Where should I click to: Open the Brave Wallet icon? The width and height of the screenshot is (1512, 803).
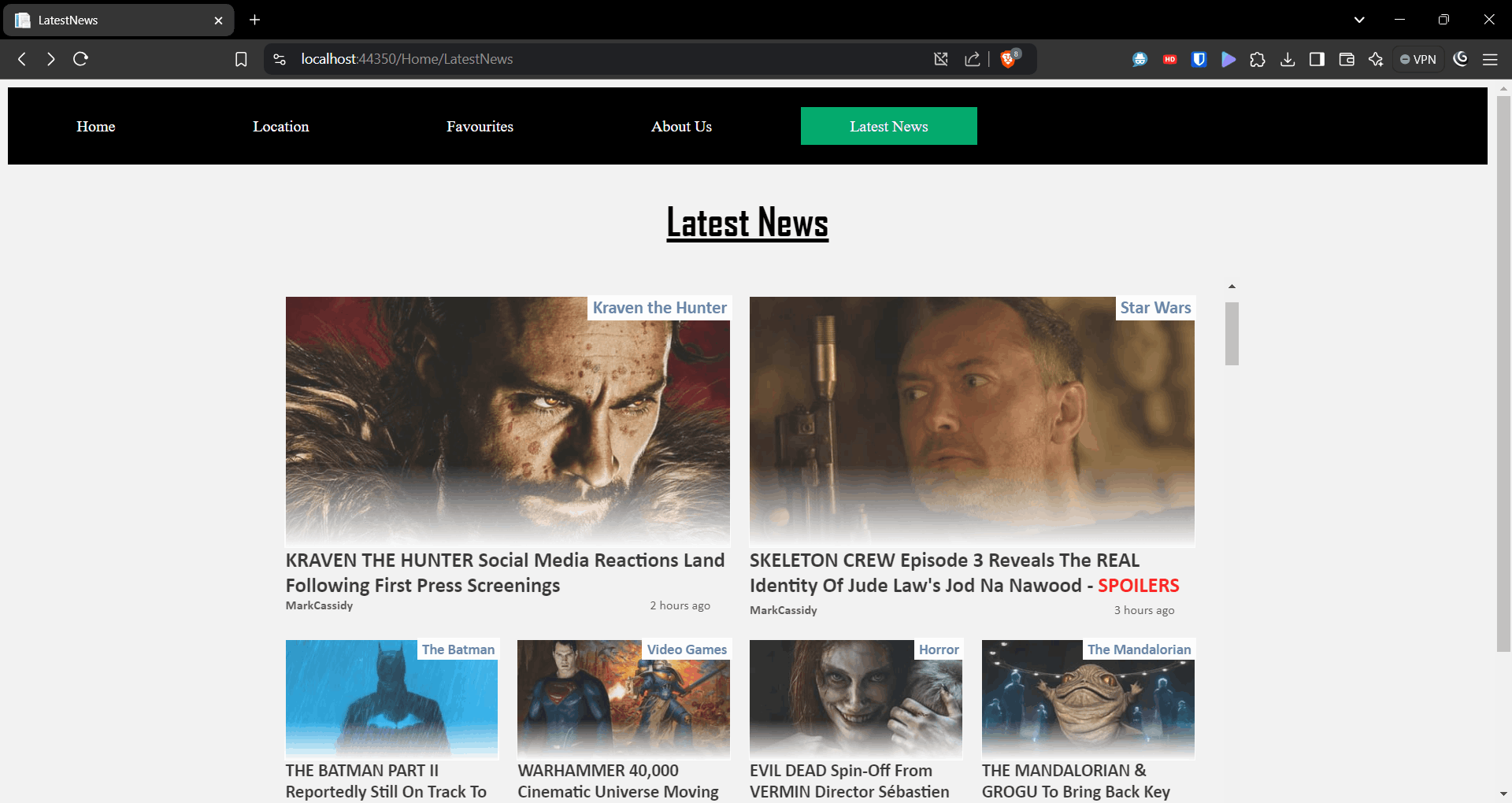coord(1347,58)
